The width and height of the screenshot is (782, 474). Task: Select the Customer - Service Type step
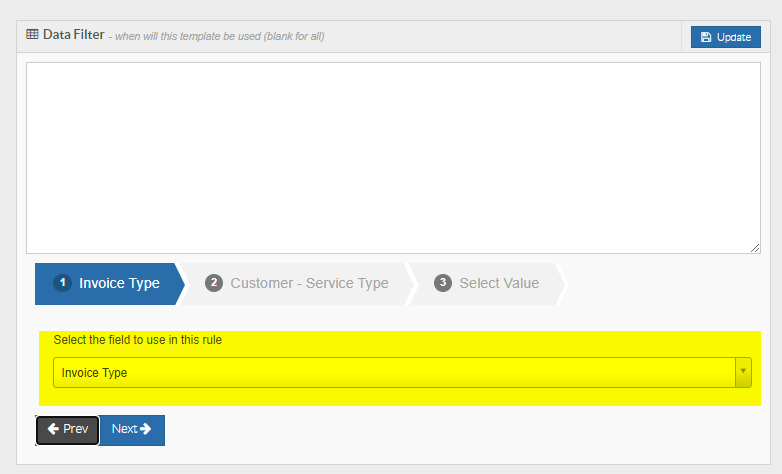tap(297, 283)
